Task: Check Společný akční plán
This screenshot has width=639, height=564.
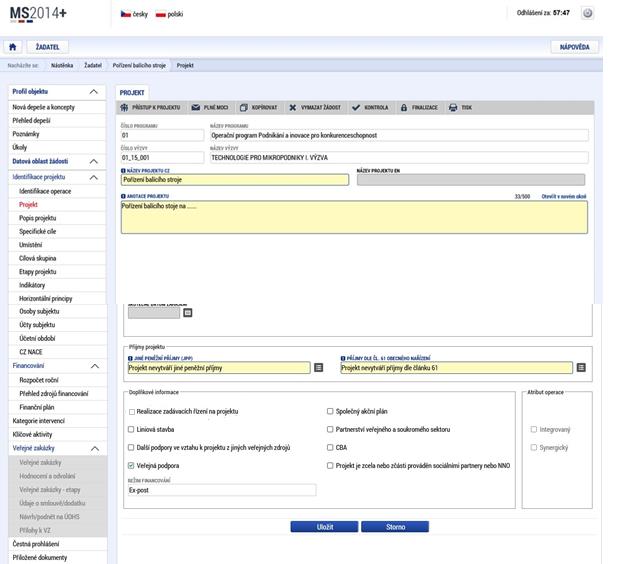Action: [330, 411]
